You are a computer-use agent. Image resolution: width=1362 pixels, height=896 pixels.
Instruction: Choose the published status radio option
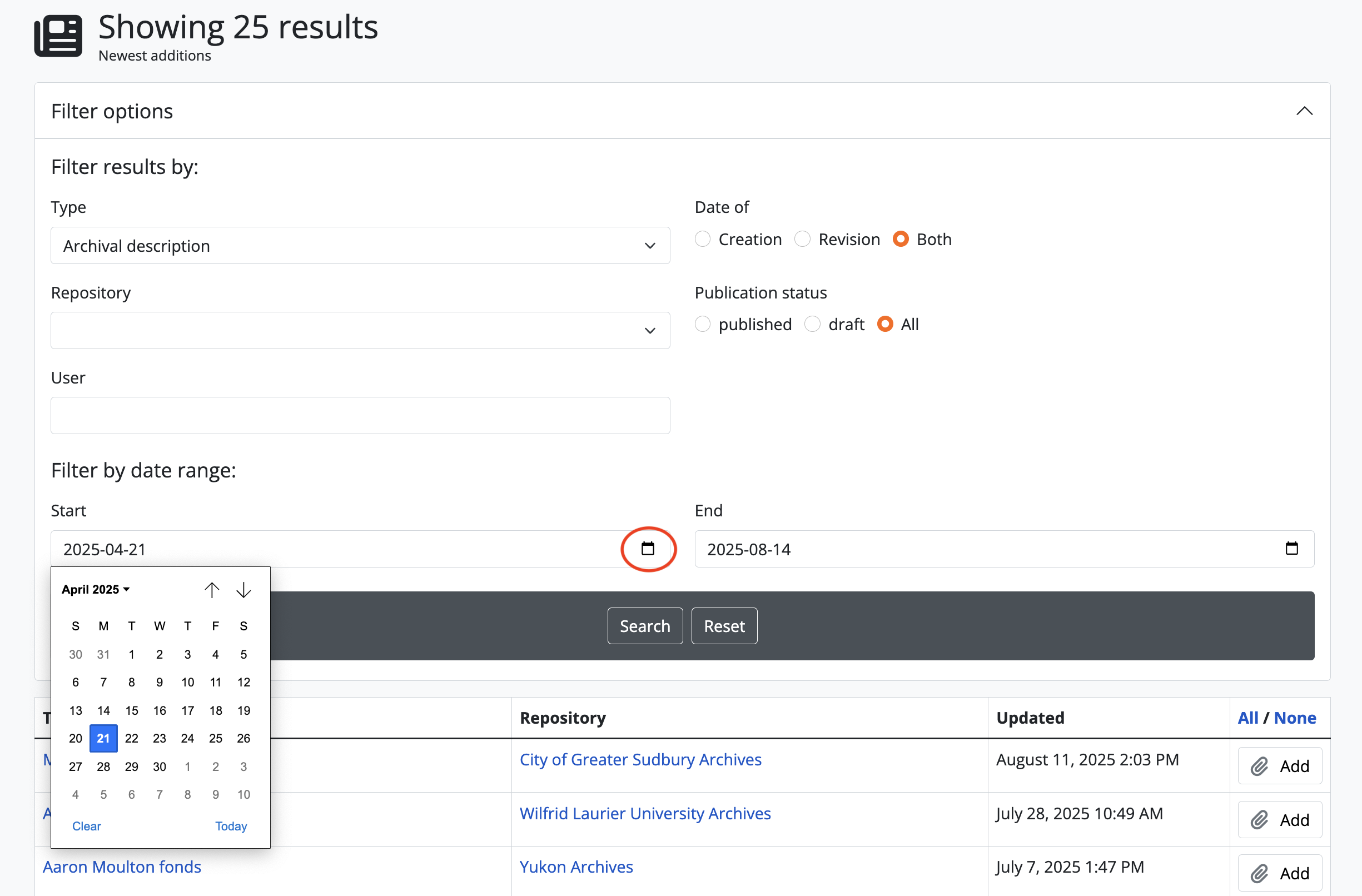pyautogui.click(x=703, y=324)
